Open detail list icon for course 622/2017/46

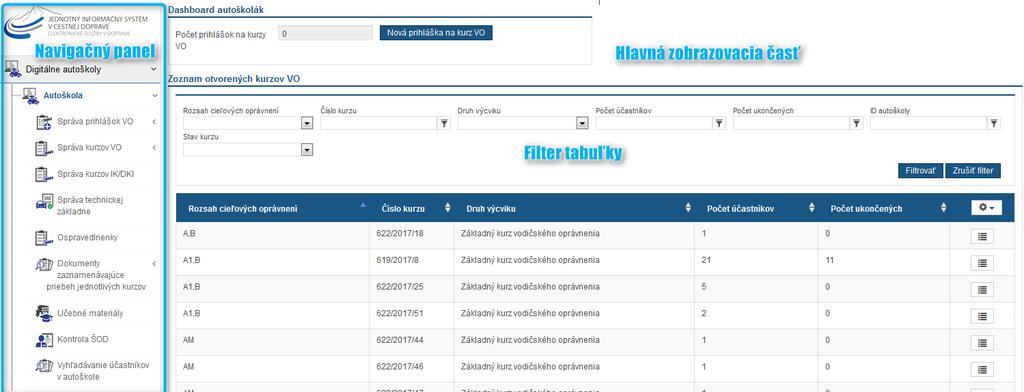coord(982,370)
